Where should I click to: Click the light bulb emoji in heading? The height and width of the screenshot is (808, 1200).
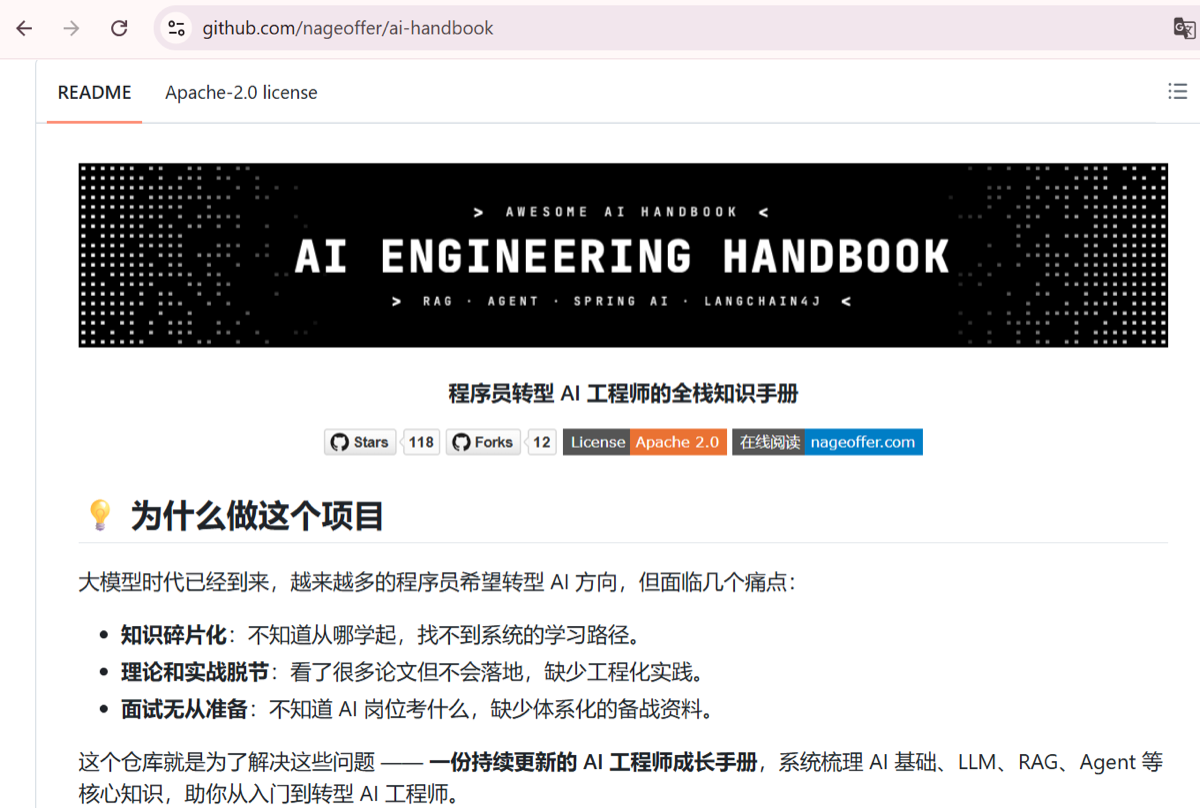[x=100, y=516]
